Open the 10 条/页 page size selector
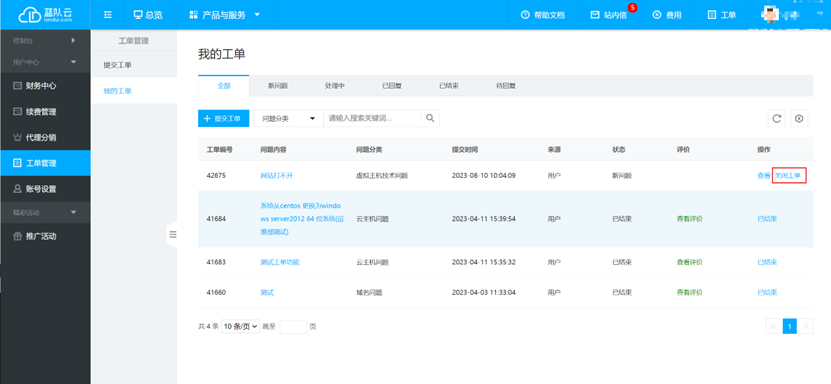Viewport: 831px width, 384px height. pyautogui.click(x=240, y=327)
